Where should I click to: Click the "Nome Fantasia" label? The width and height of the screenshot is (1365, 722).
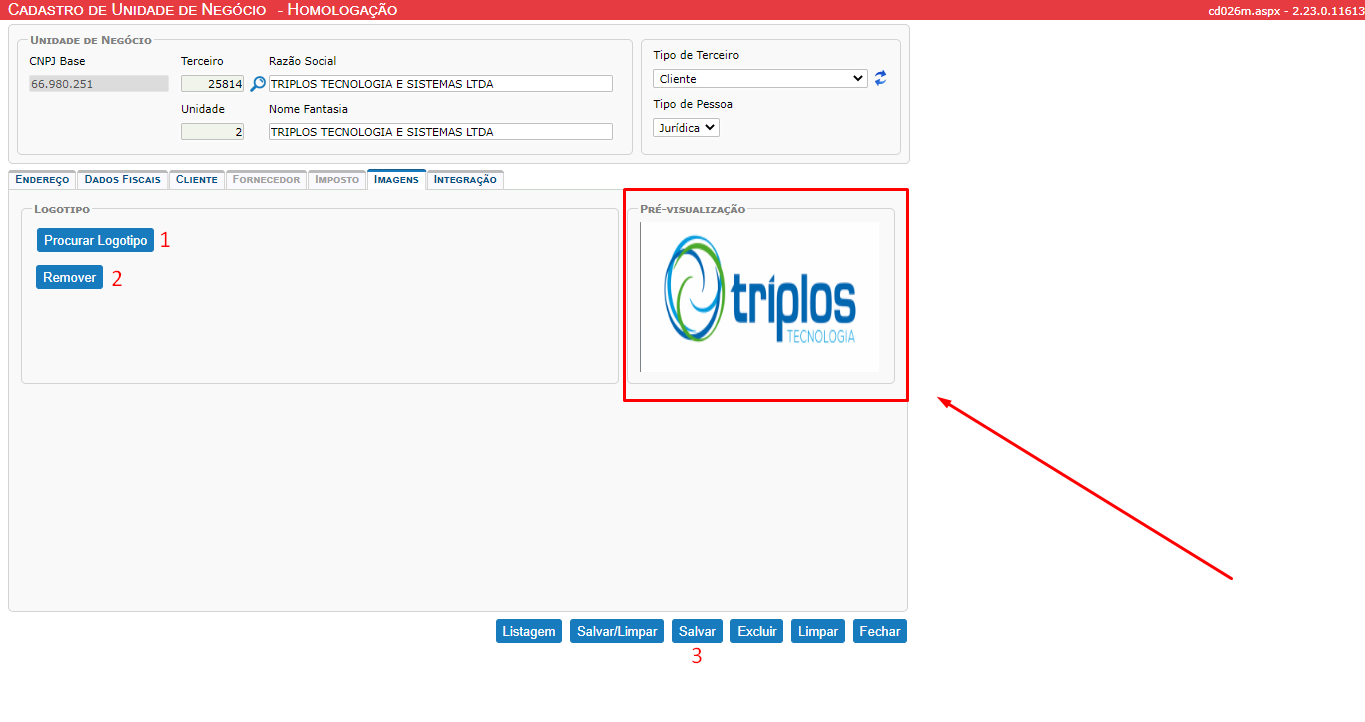click(x=308, y=109)
